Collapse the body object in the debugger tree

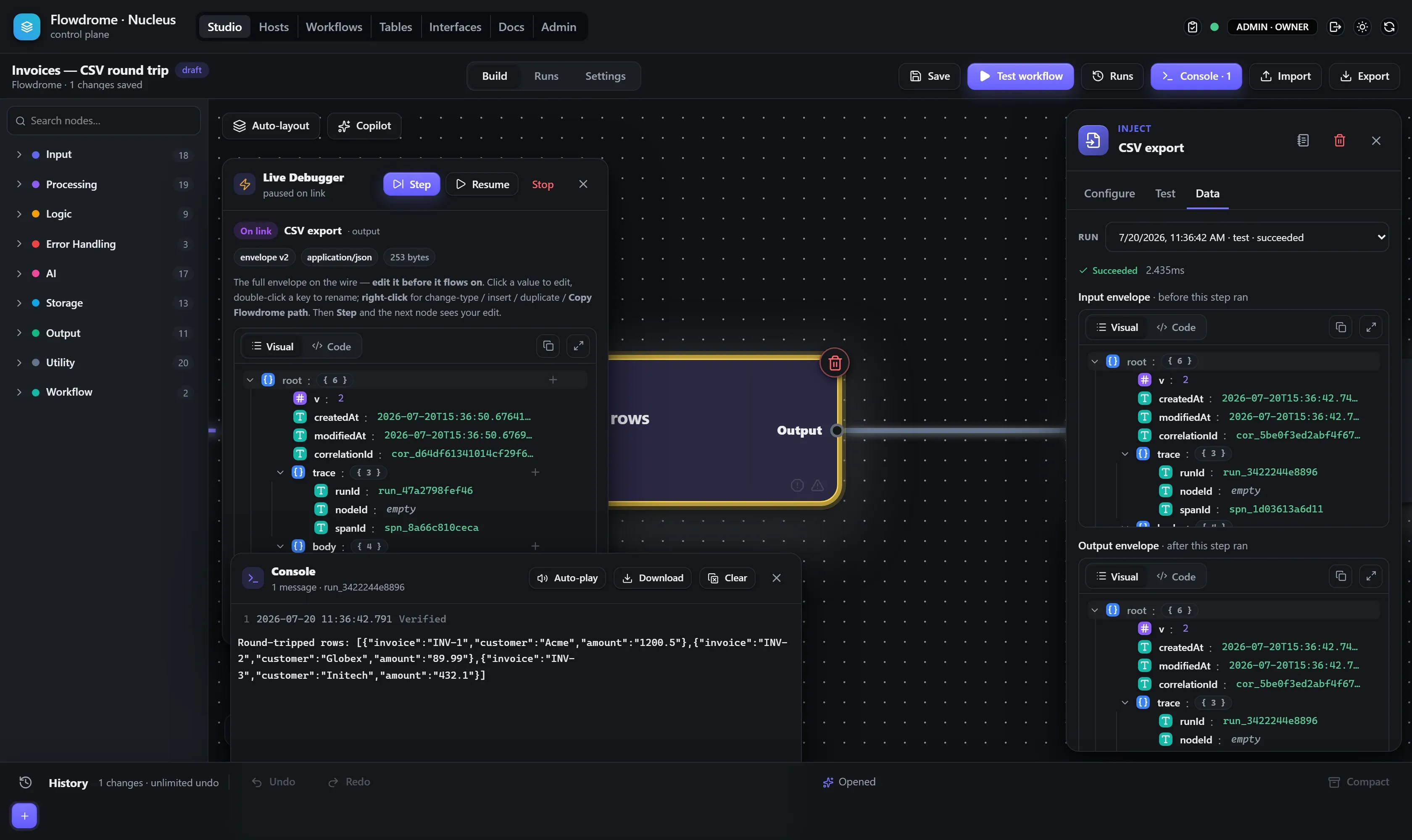click(280, 546)
